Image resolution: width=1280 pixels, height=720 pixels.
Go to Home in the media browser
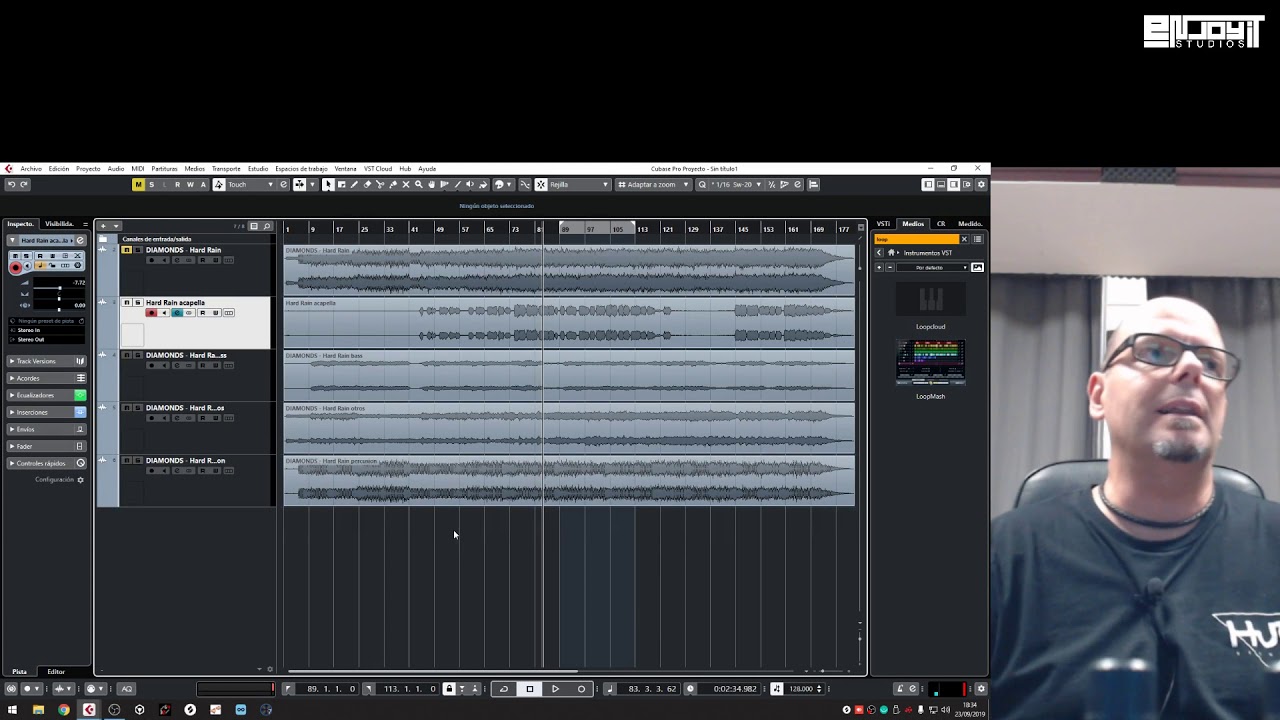891,253
